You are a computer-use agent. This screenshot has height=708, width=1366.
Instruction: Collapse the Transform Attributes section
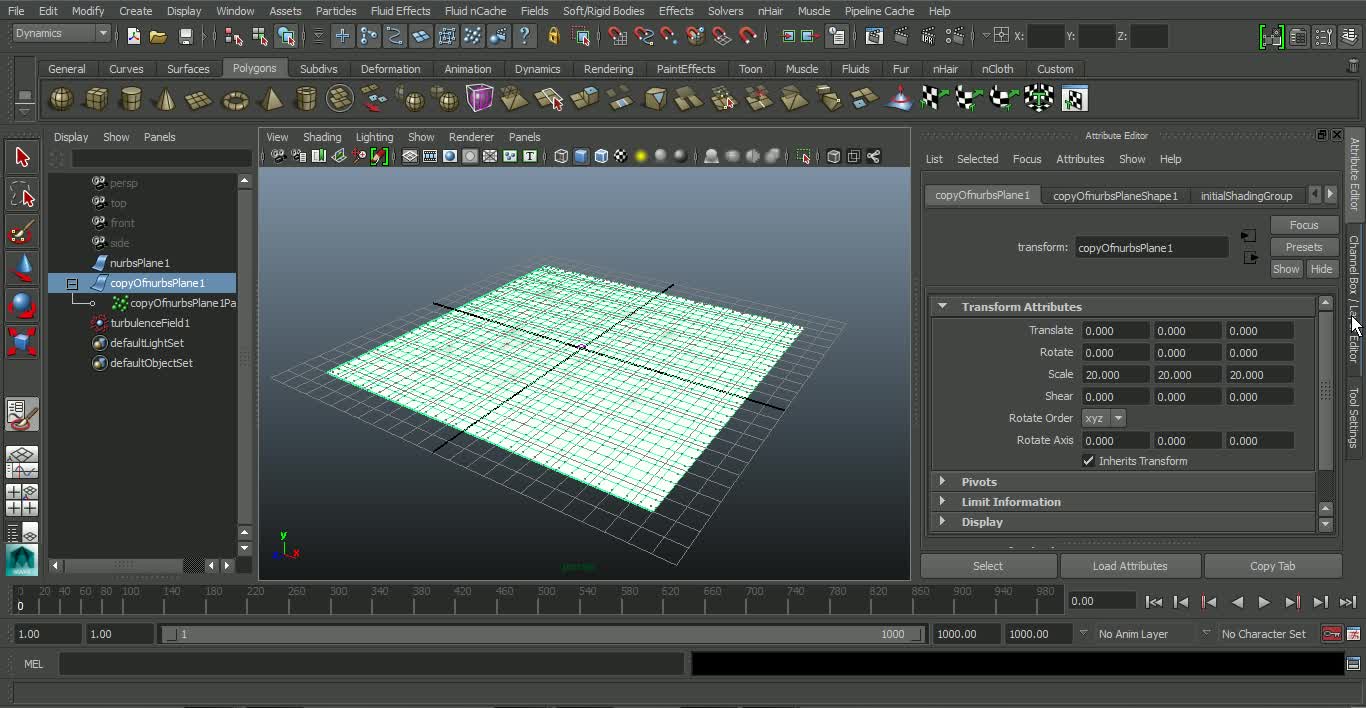point(942,306)
